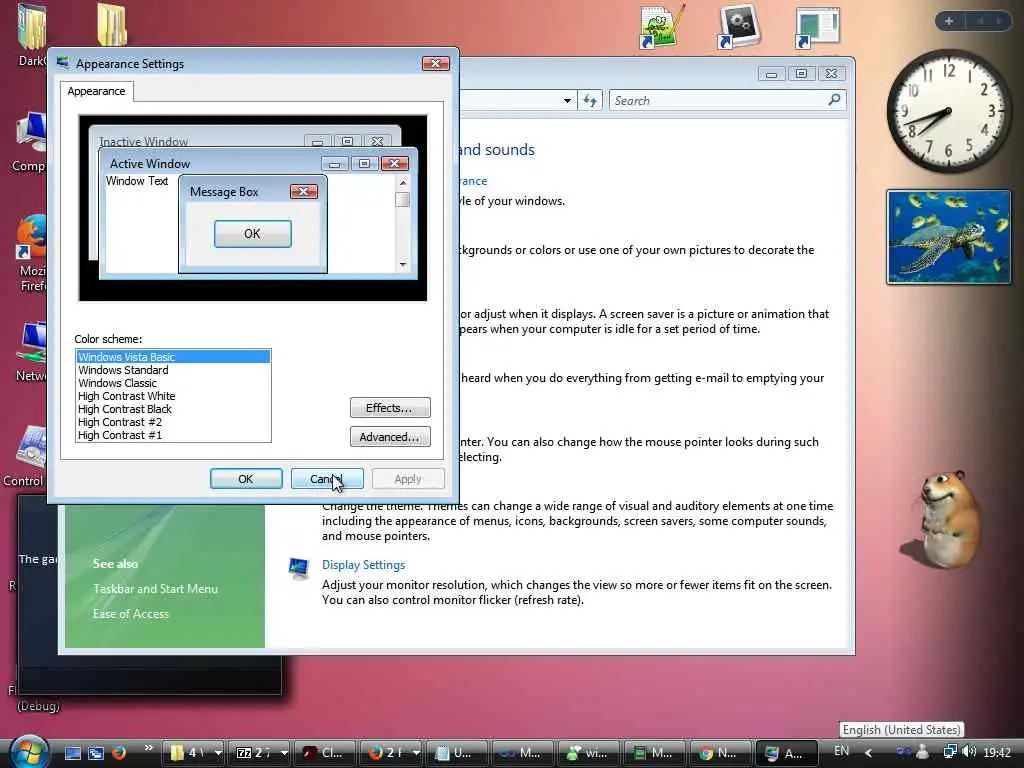Viewport: 1024px width, 768px height.
Task: Launch Firefox from the quick launch bar
Action: click(x=118, y=753)
